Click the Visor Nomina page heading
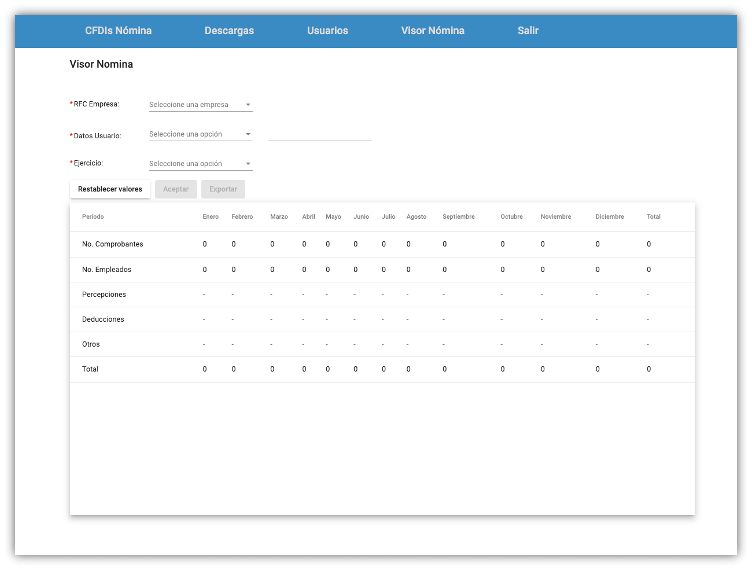 (101, 64)
